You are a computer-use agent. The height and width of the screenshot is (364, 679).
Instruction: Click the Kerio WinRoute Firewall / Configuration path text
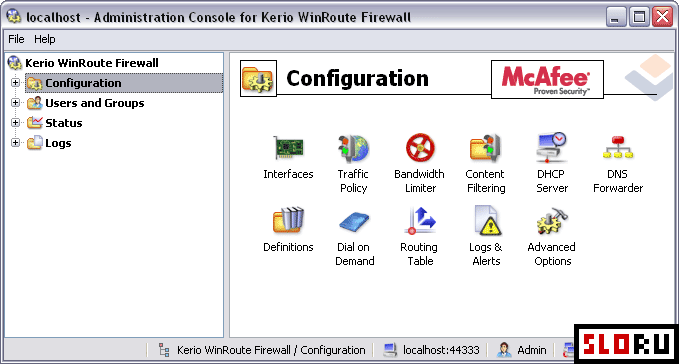(271, 350)
